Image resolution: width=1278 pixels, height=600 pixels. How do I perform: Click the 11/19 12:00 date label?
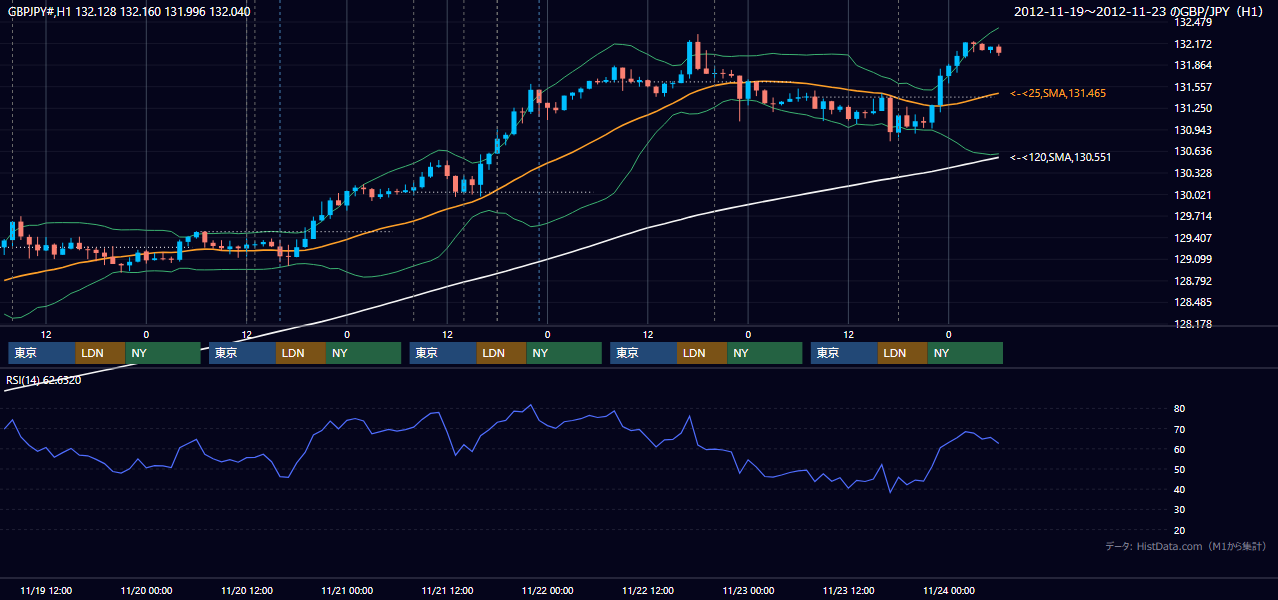(x=45, y=590)
